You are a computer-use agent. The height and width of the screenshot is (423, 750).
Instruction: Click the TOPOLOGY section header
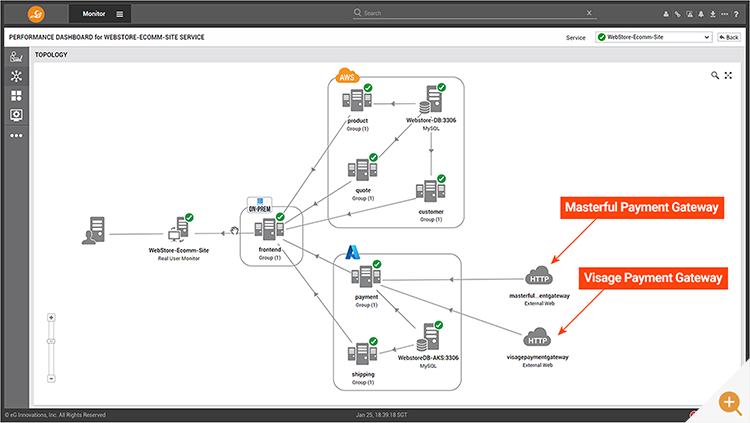[51, 55]
